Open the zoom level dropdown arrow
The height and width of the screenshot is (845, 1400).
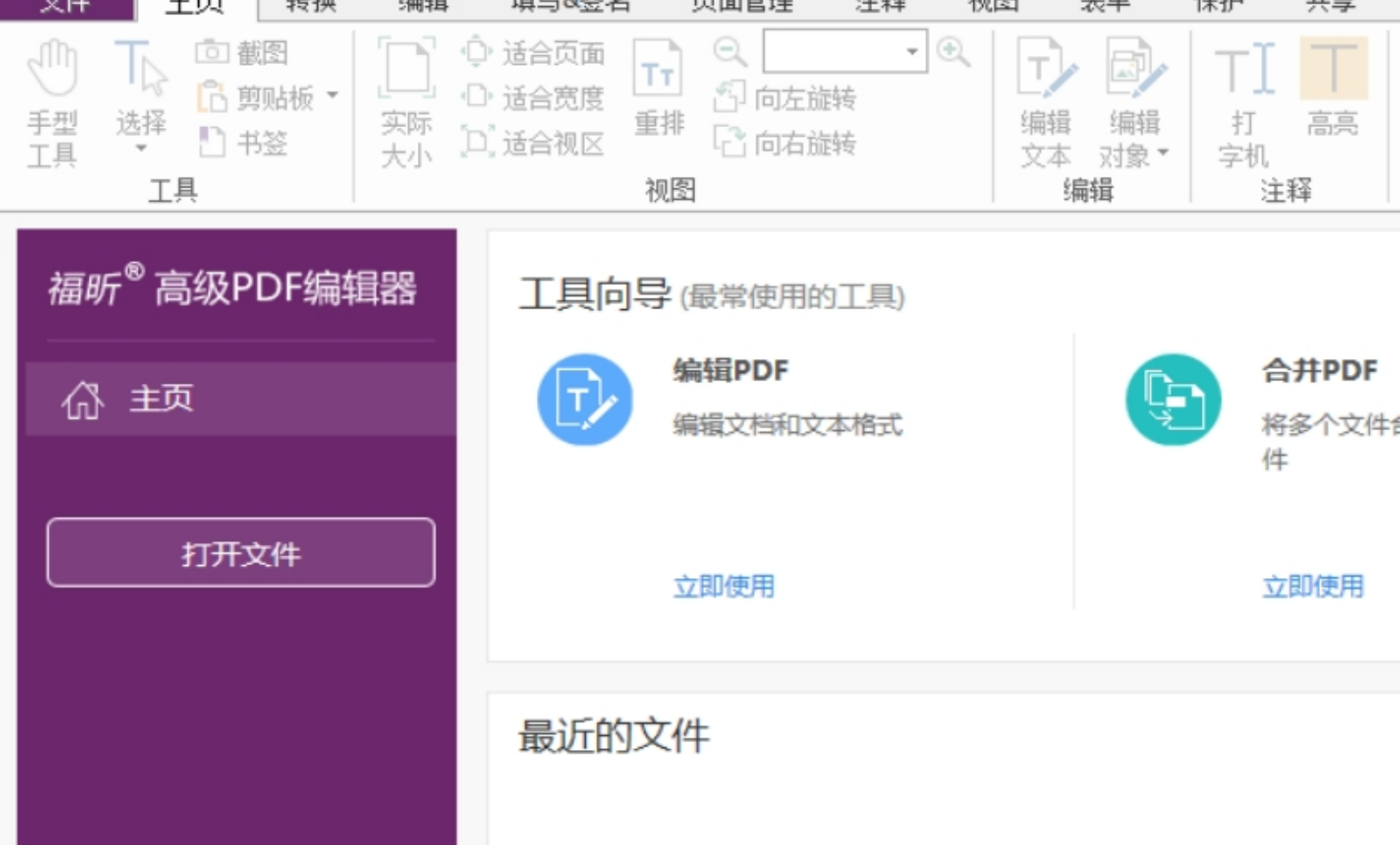pyautogui.click(x=912, y=52)
